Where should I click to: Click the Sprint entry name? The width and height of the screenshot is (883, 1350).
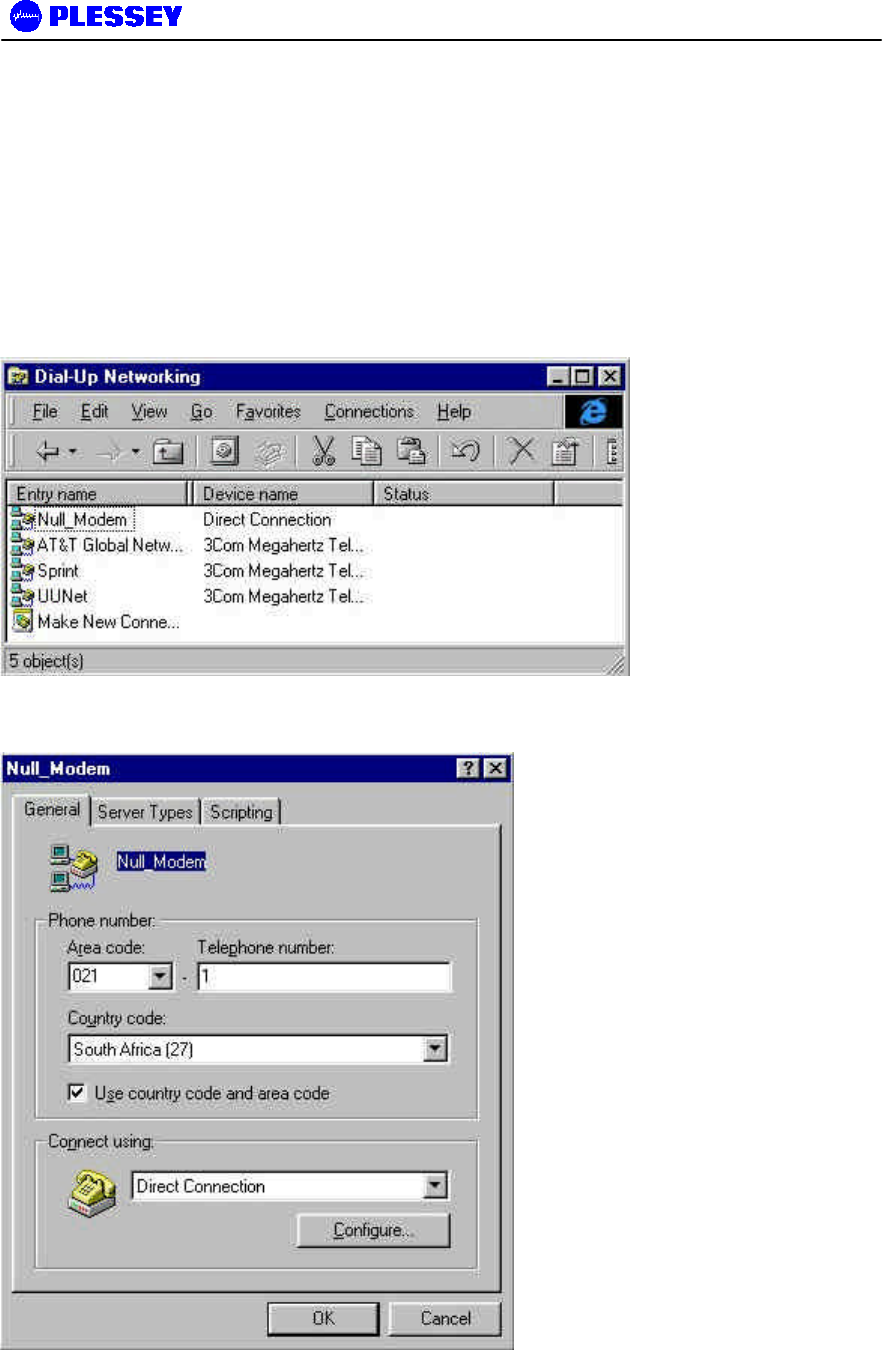click(58, 571)
